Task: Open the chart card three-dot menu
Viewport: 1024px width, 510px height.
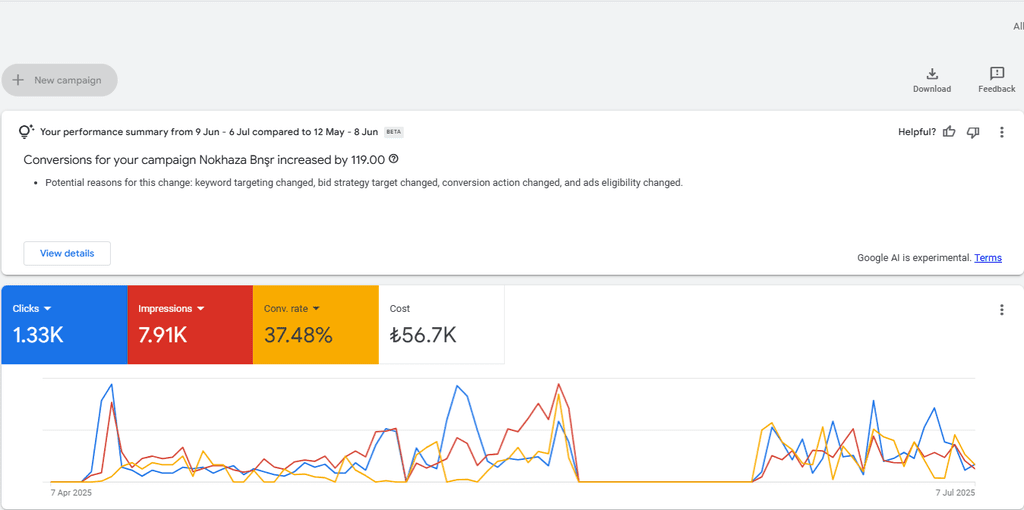Action: click(1002, 310)
